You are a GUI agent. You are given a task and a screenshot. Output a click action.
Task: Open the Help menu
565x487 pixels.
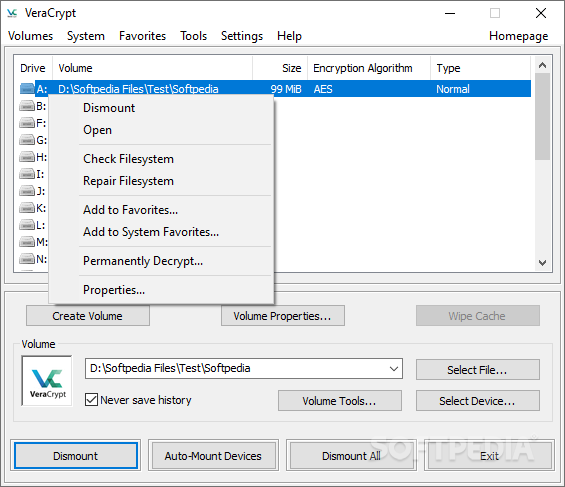289,36
